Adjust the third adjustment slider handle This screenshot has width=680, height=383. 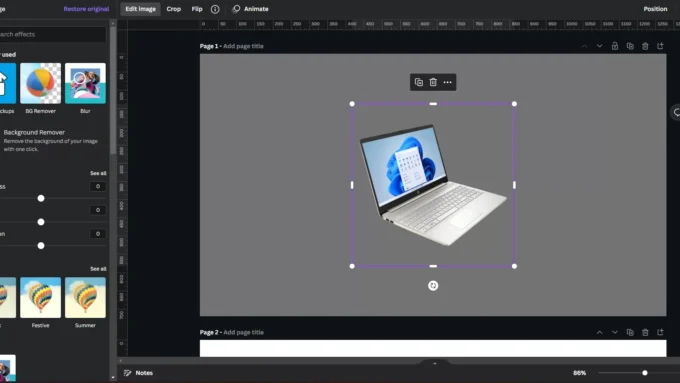tap(41, 246)
